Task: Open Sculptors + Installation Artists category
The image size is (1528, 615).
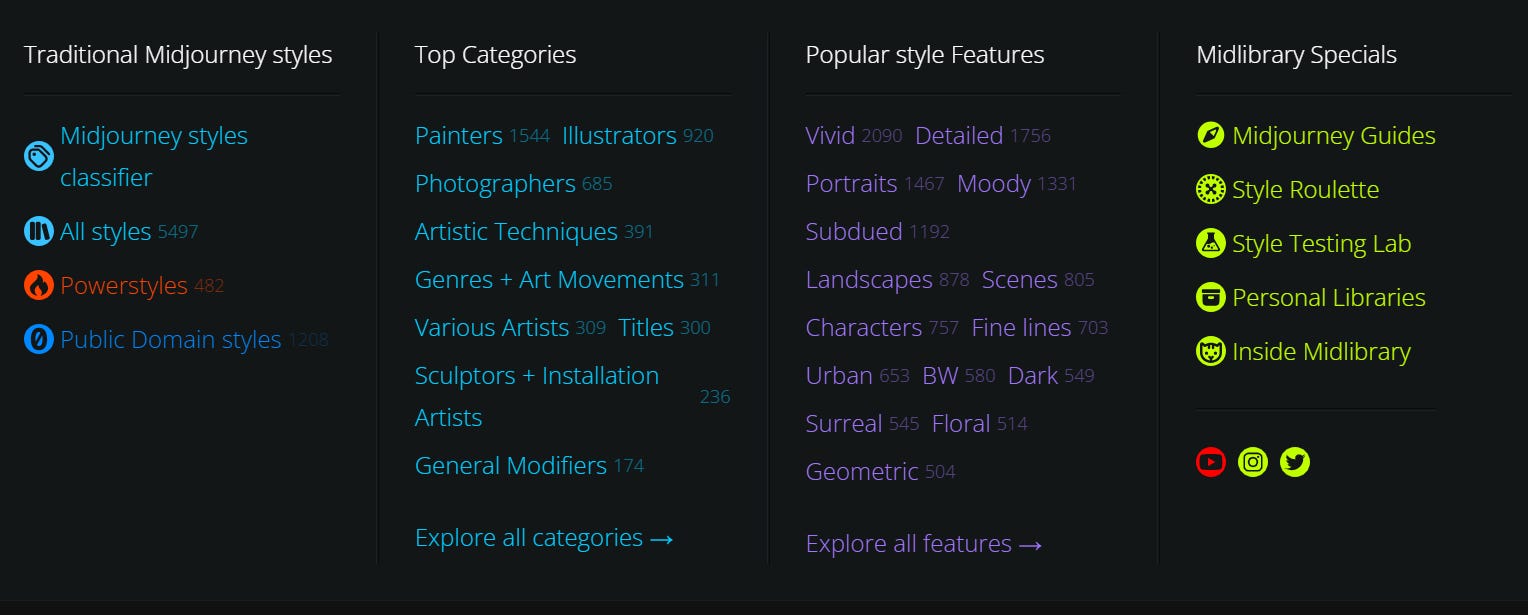Action: click(x=537, y=397)
